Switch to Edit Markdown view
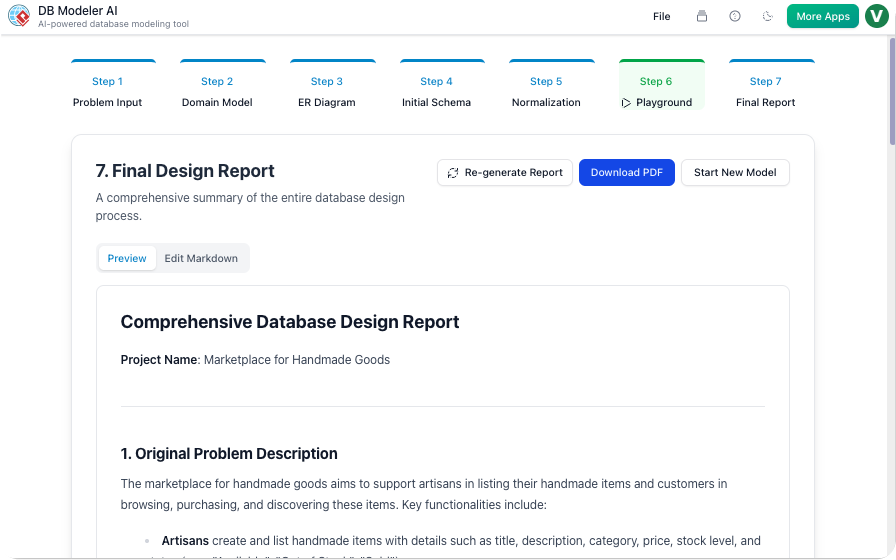Image resolution: width=896 pixels, height=560 pixels. [x=201, y=258]
